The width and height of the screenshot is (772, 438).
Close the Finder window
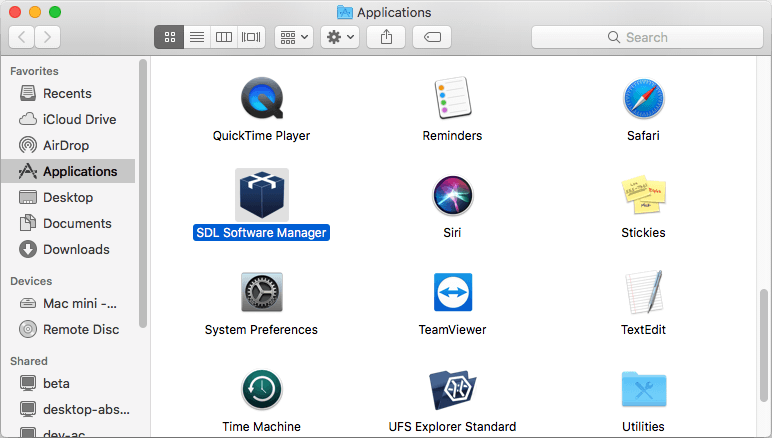15,12
